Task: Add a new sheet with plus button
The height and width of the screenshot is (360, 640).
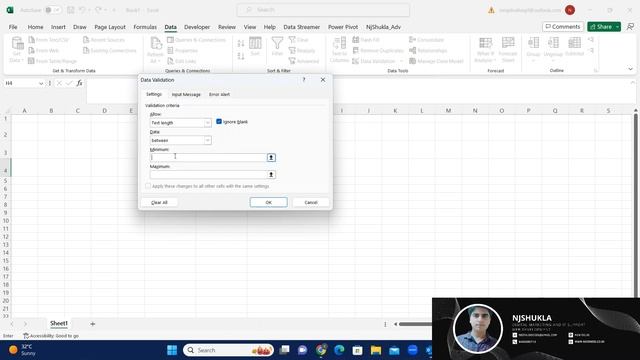Action: pos(93,324)
